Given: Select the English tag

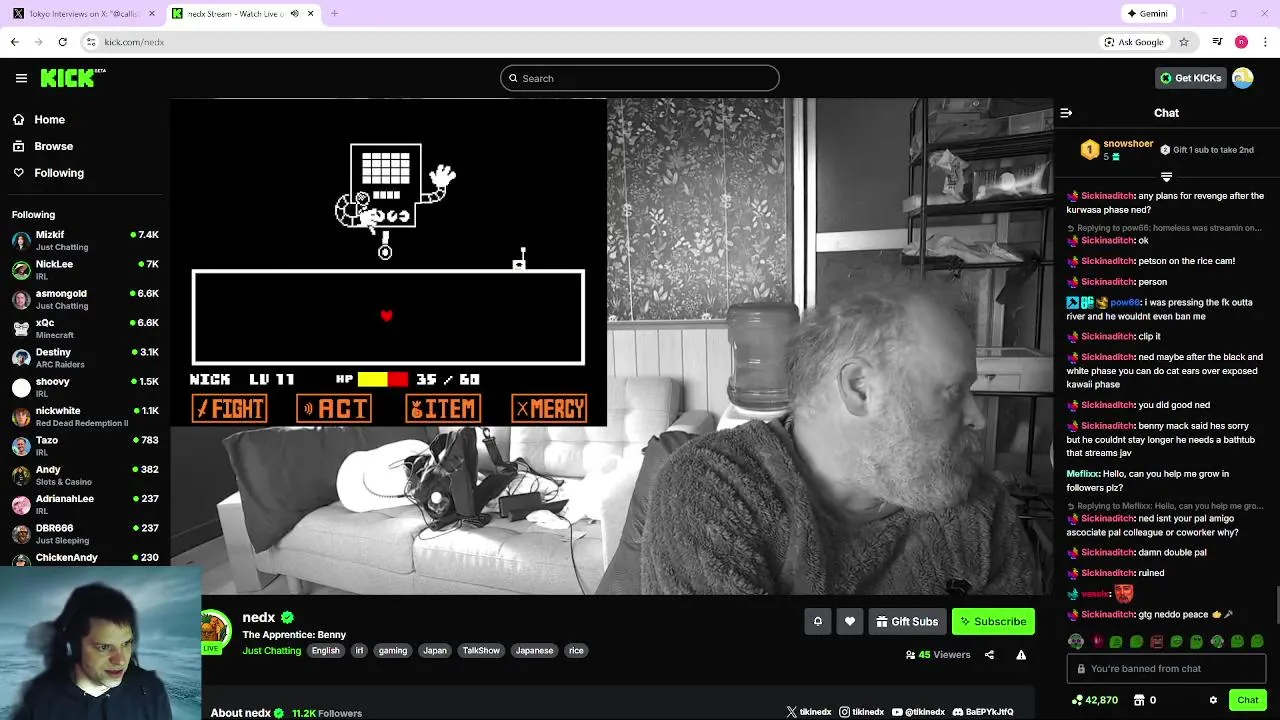Looking at the screenshot, I should coord(325,650).
